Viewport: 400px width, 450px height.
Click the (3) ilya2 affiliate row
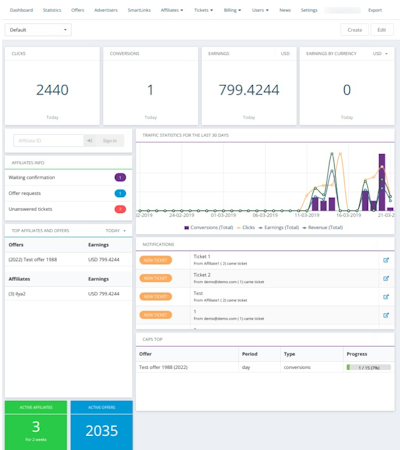[68, 294]
